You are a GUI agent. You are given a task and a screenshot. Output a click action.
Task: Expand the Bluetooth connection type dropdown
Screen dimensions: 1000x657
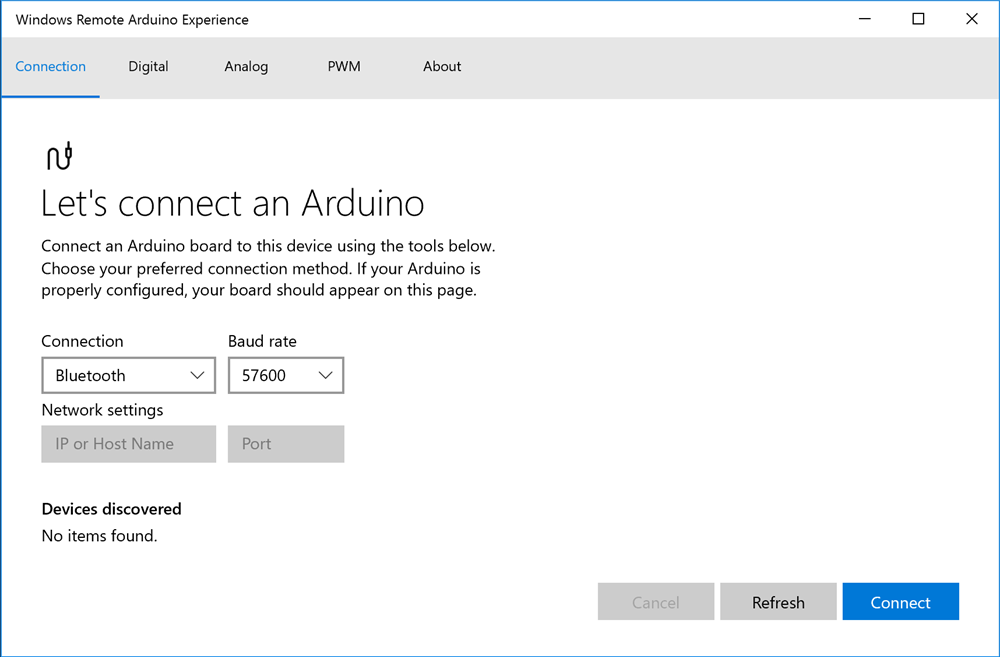tap(129, 376)
